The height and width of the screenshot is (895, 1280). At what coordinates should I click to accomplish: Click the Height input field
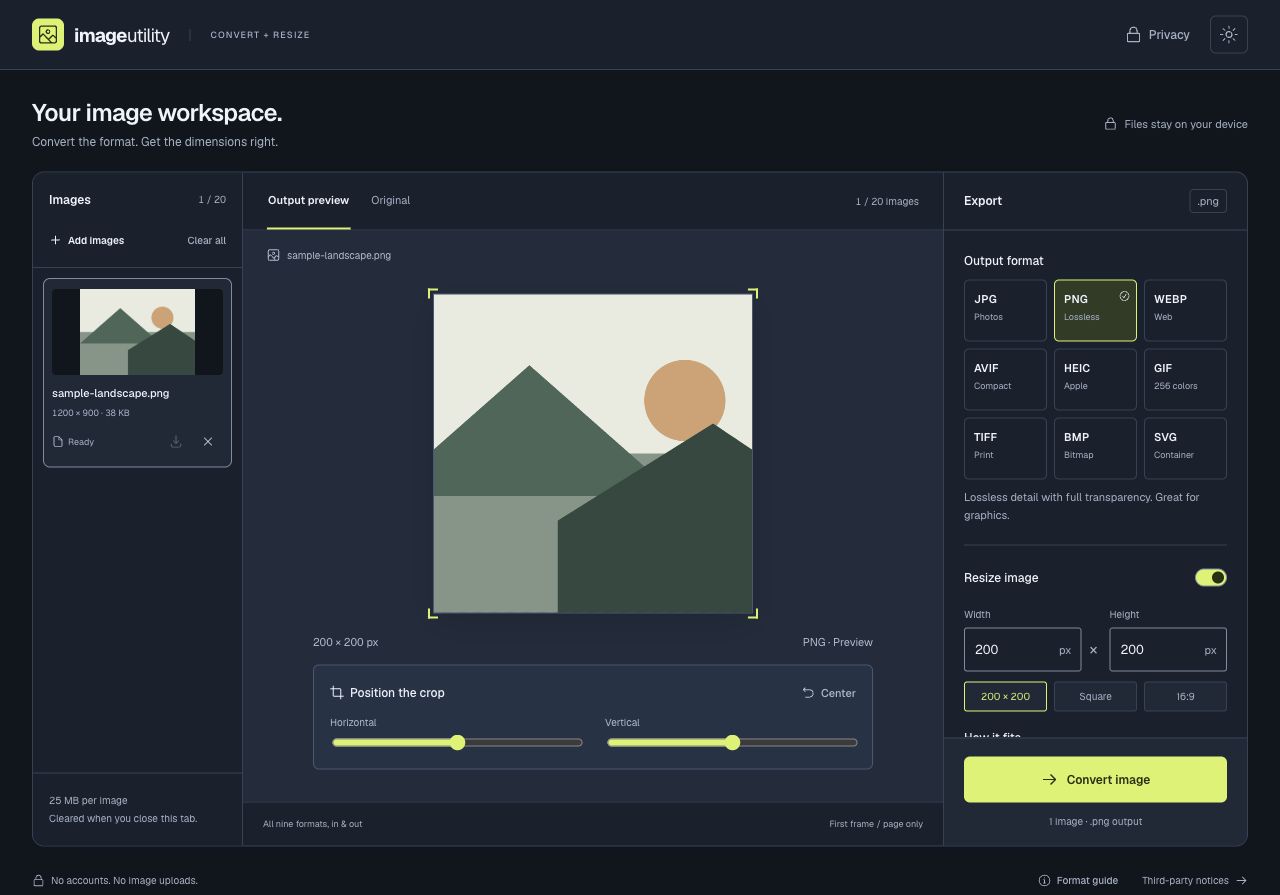coord(1168,650)
